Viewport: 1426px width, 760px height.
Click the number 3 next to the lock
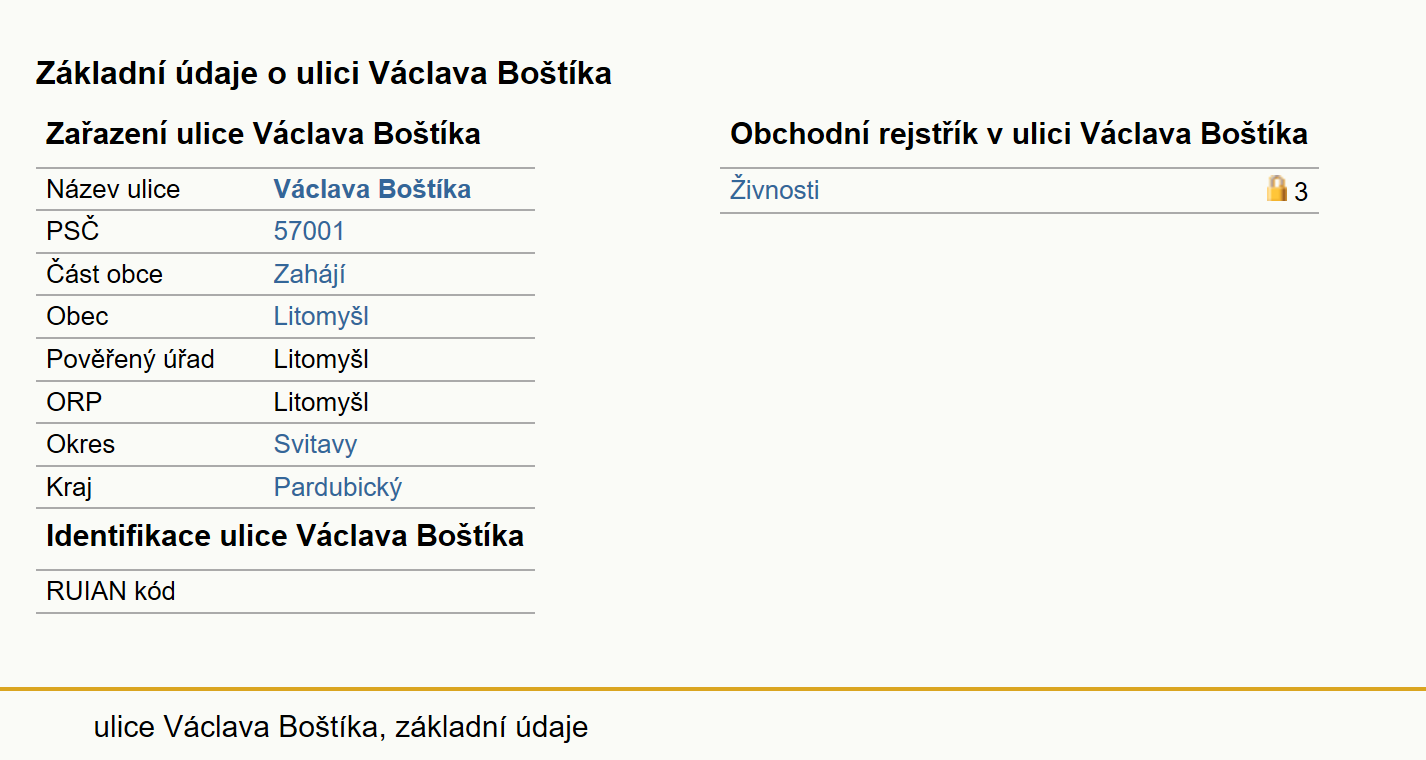(1301, 192)
